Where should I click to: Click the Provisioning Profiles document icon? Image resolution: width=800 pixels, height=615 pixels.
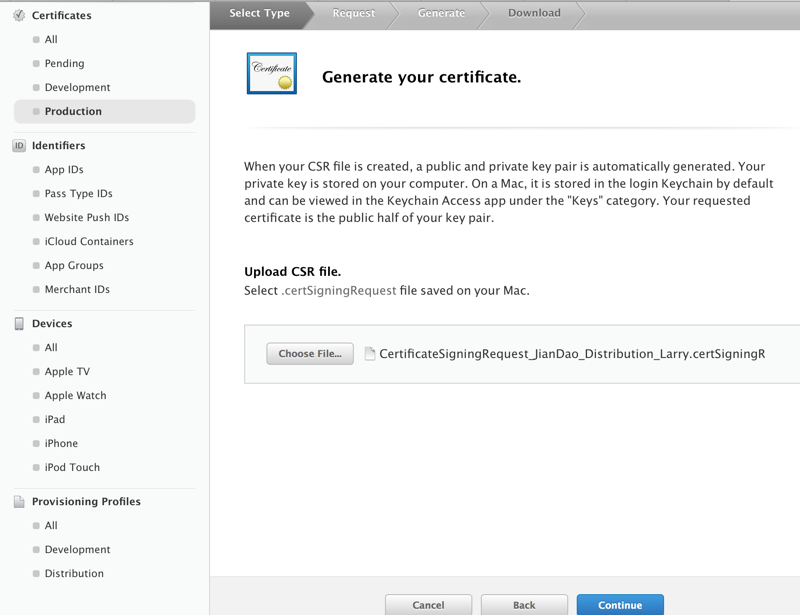(19, 502)
